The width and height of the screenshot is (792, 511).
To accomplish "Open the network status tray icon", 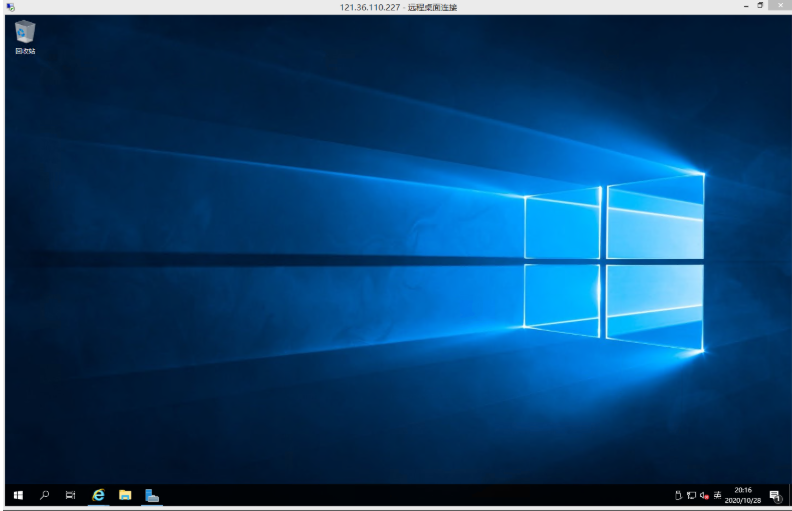I will tap(691, 495).
